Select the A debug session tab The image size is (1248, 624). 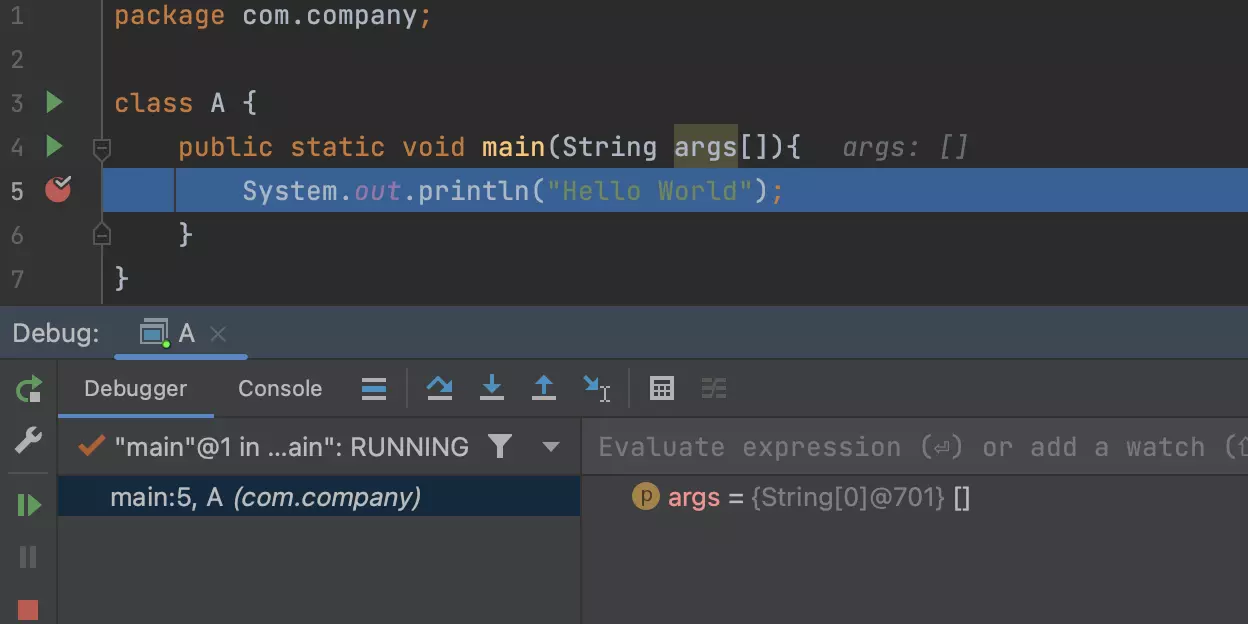click(168, 333)
